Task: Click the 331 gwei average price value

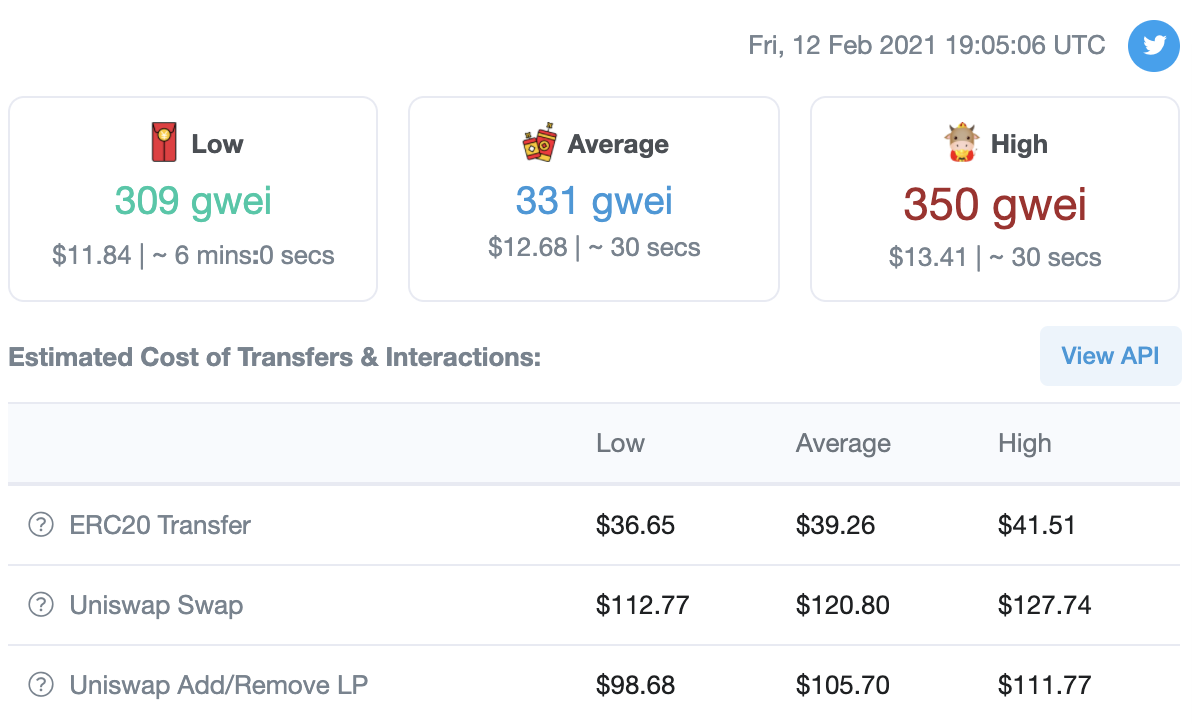Action: click(594, 201)
